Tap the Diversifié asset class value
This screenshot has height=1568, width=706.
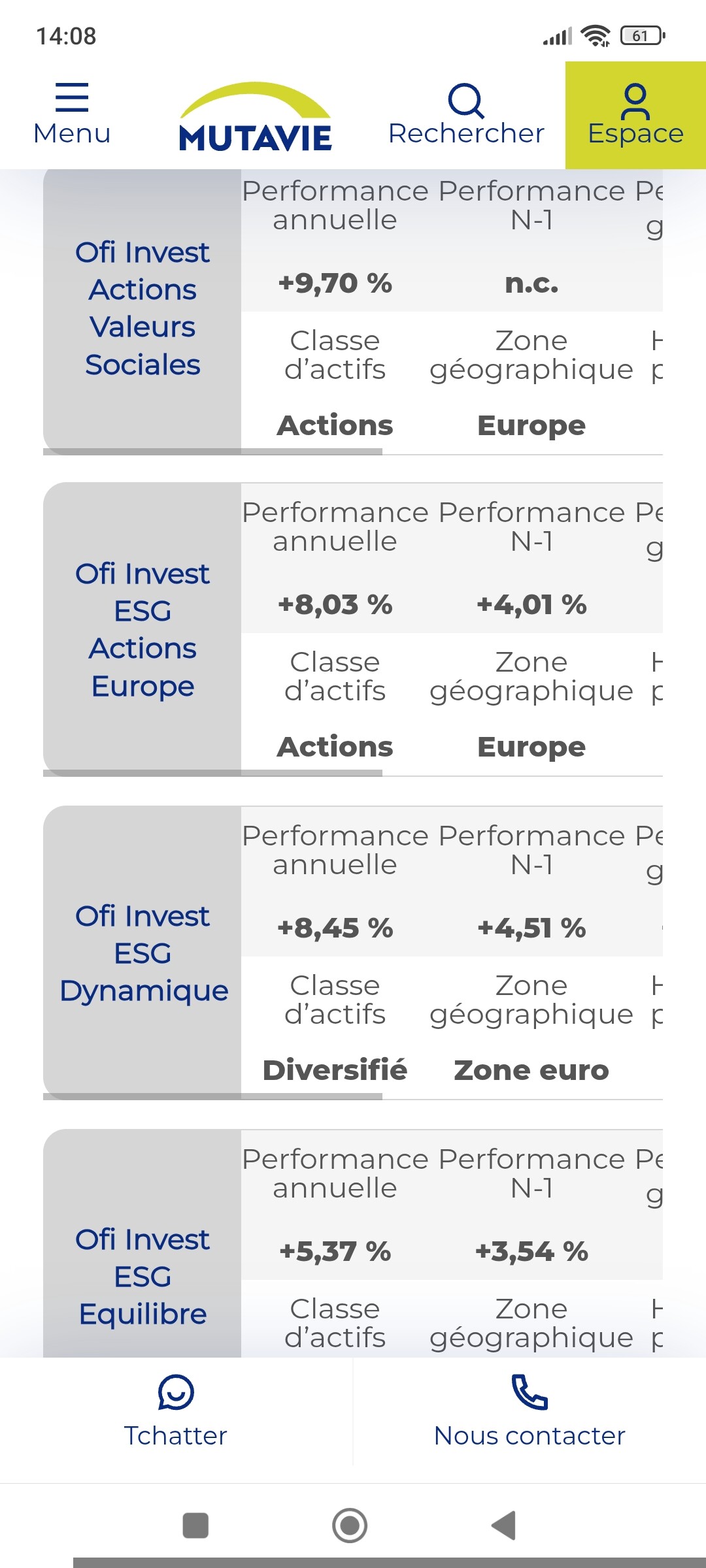(335, 1070)
